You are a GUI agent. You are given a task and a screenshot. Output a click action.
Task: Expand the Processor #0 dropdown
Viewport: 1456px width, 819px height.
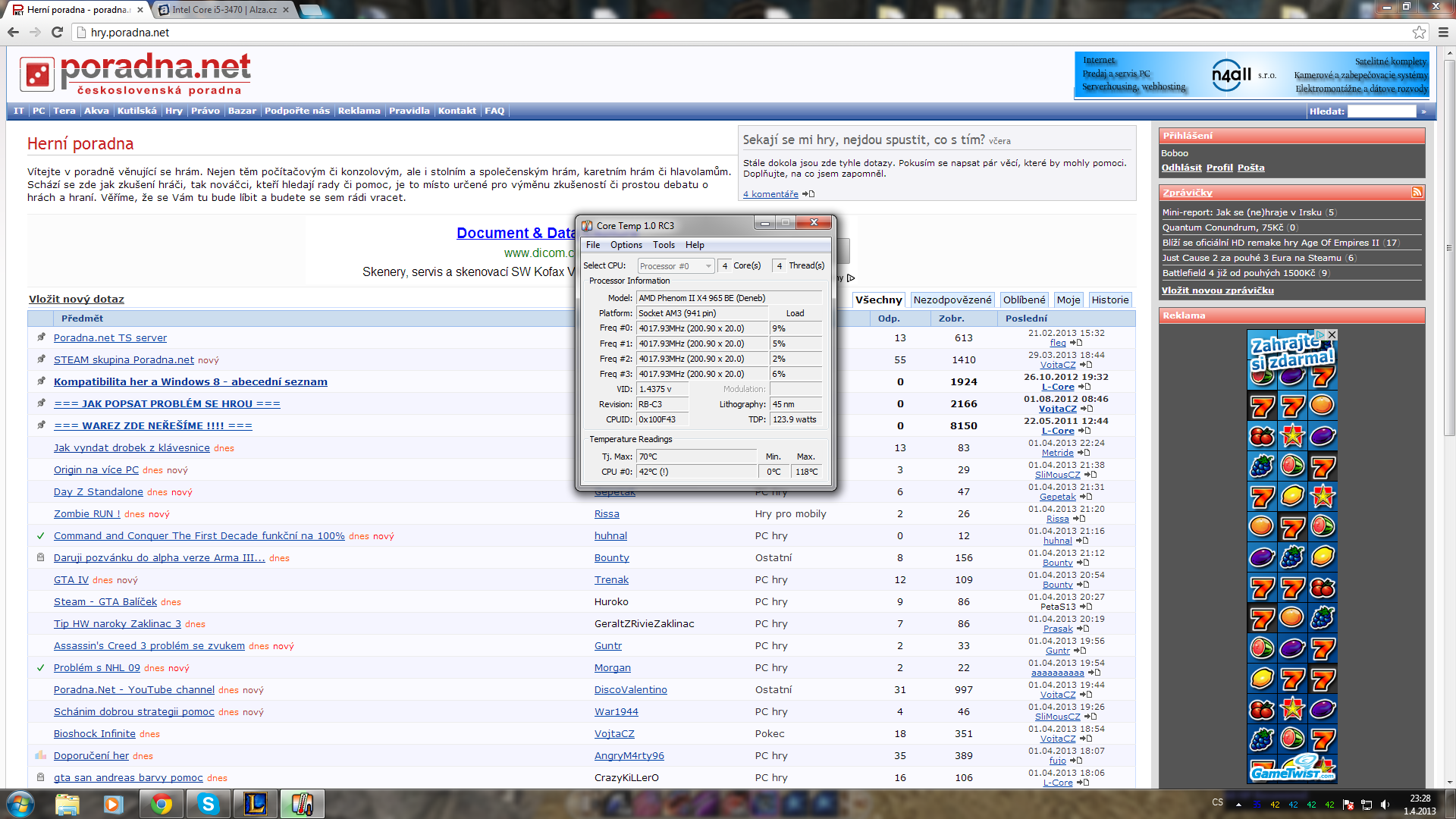(x=708, y=266)
